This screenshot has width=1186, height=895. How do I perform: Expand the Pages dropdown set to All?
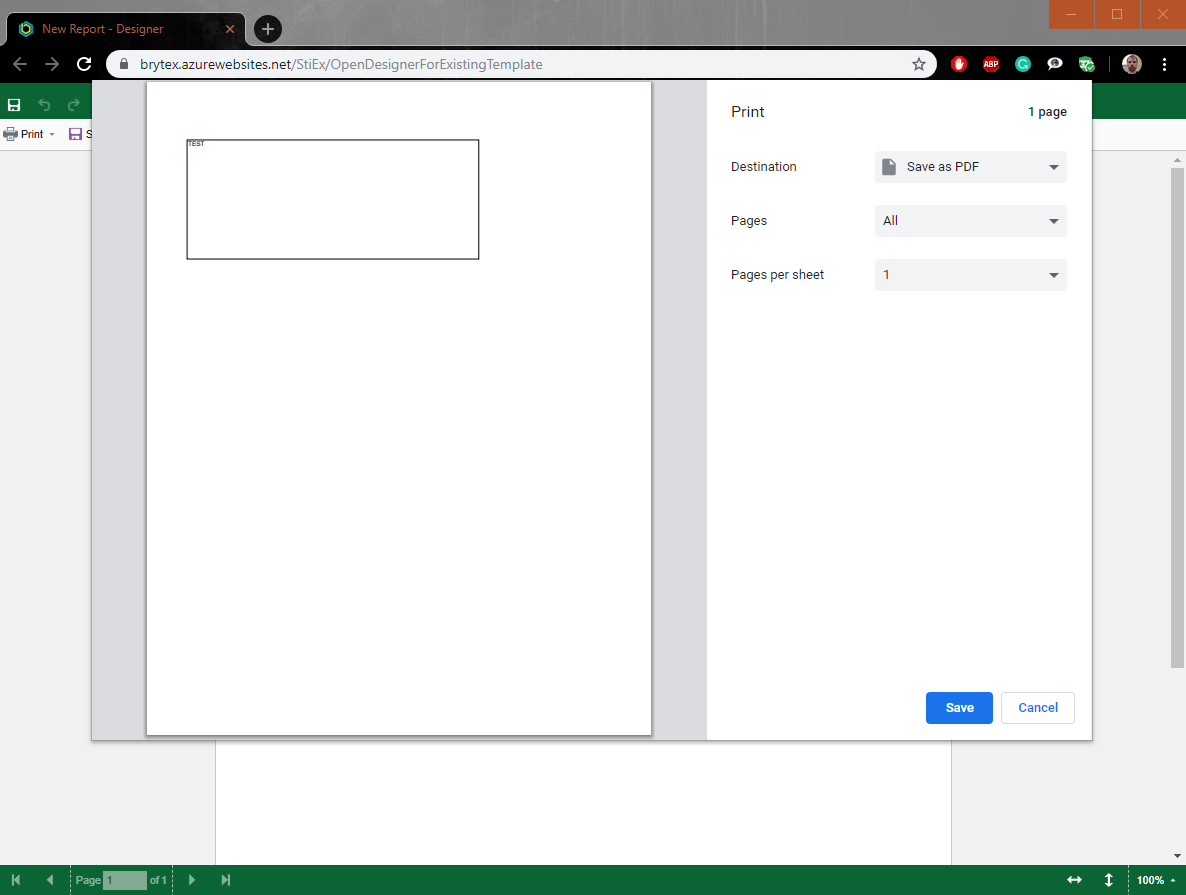tap(970, 221)
